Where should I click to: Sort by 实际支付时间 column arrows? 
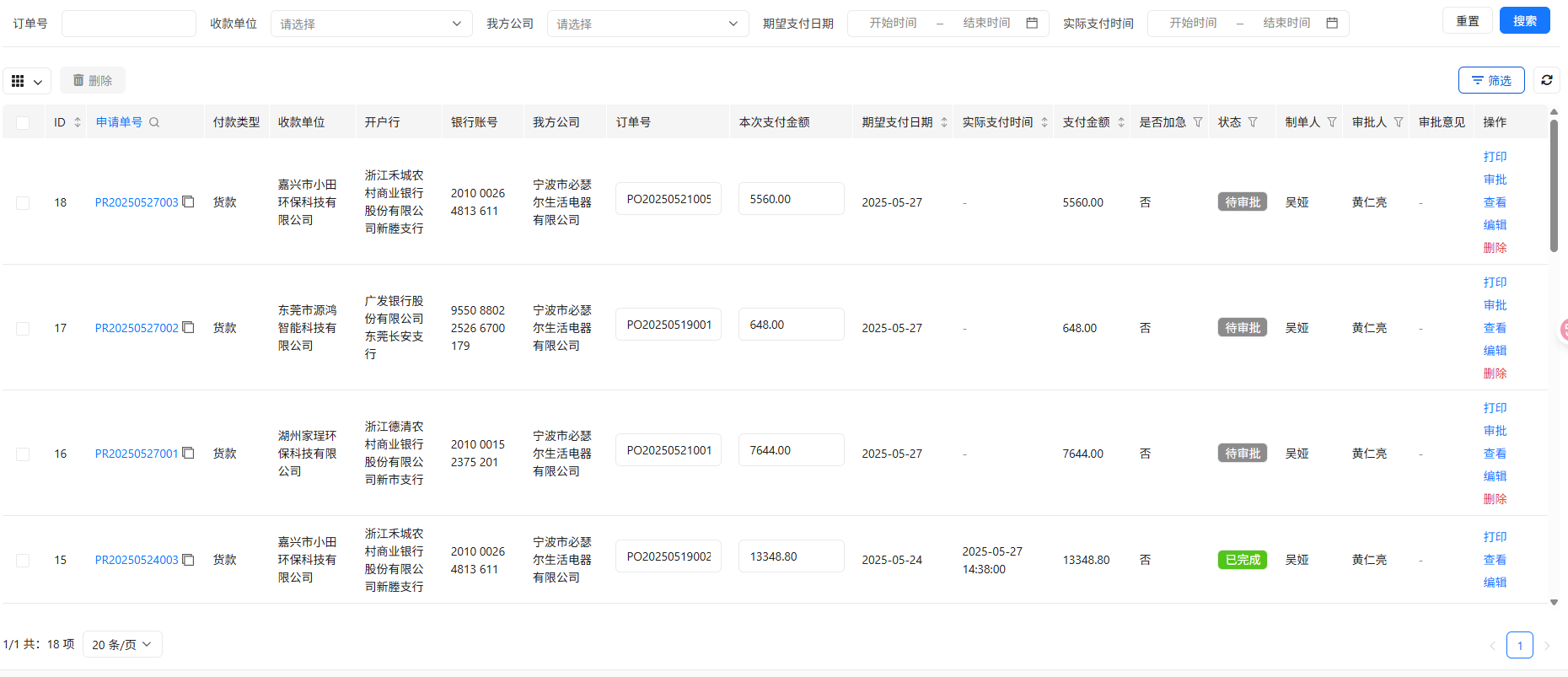tap(1044, 122)
